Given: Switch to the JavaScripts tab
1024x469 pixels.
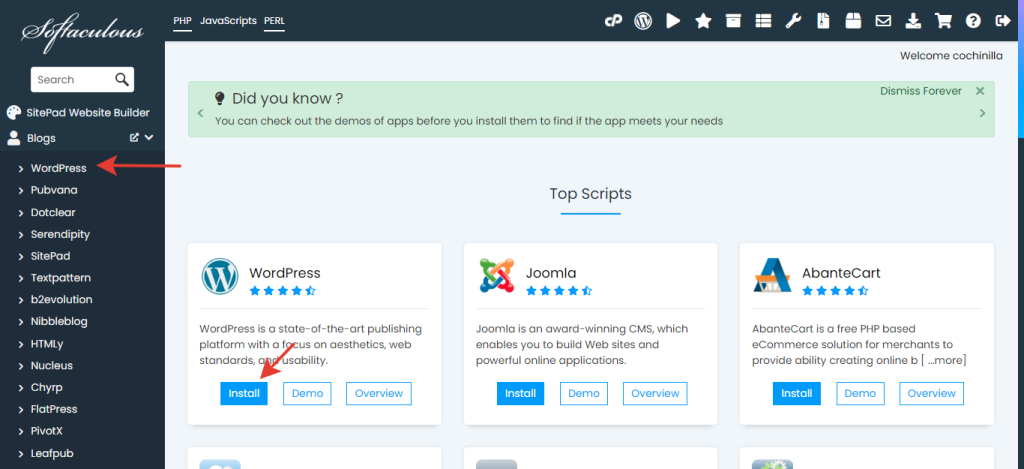Looking at the screenshot, I should (228, 21).
